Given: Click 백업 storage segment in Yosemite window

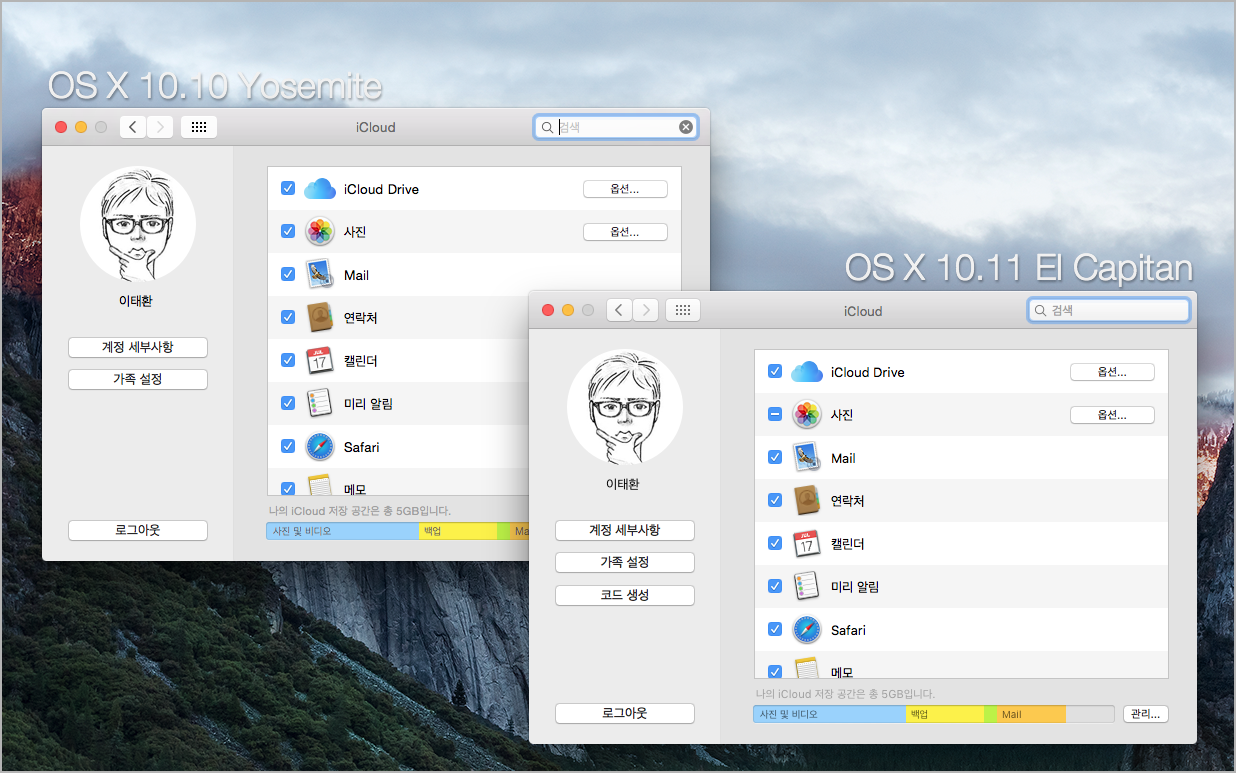Looking at the screenshot, I should [x=458, y=531].
